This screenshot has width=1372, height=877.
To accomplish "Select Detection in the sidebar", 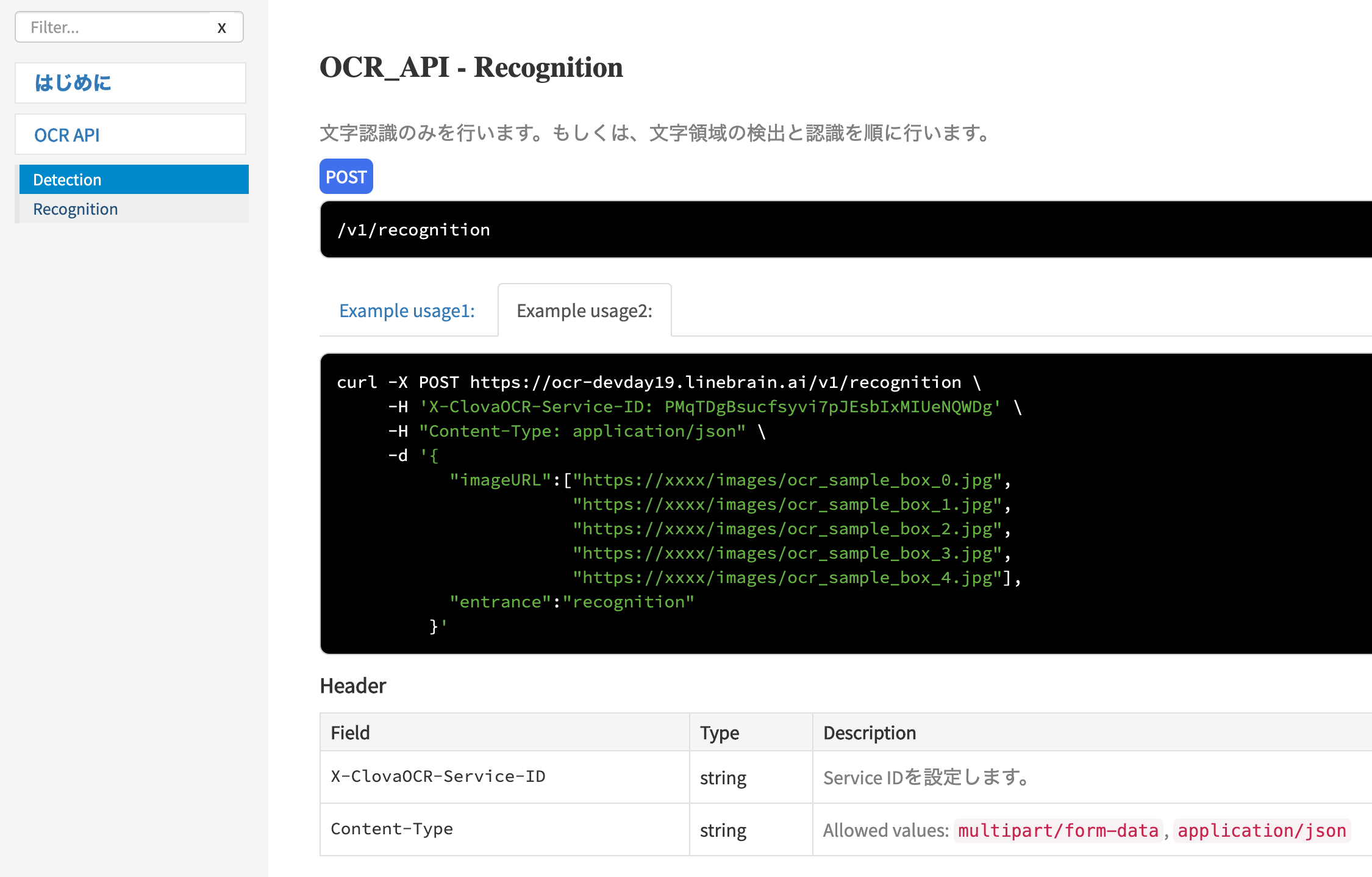I will pos(134,179).
